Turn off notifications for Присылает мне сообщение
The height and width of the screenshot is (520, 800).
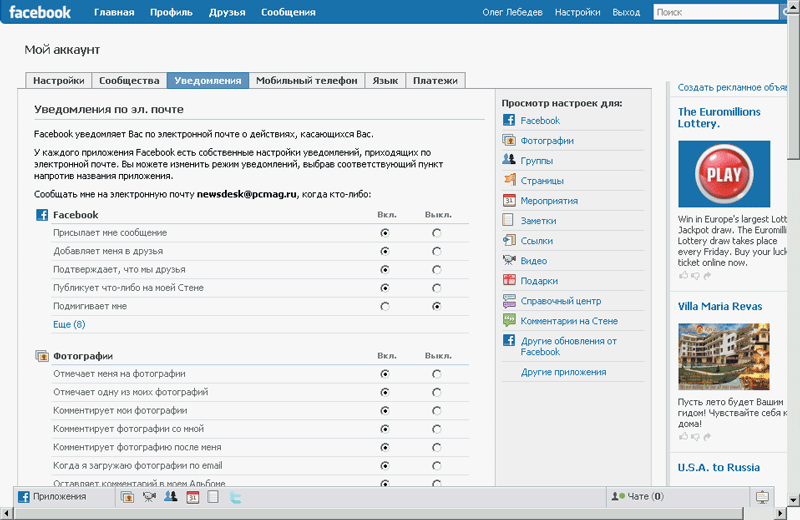click(436, 233)
